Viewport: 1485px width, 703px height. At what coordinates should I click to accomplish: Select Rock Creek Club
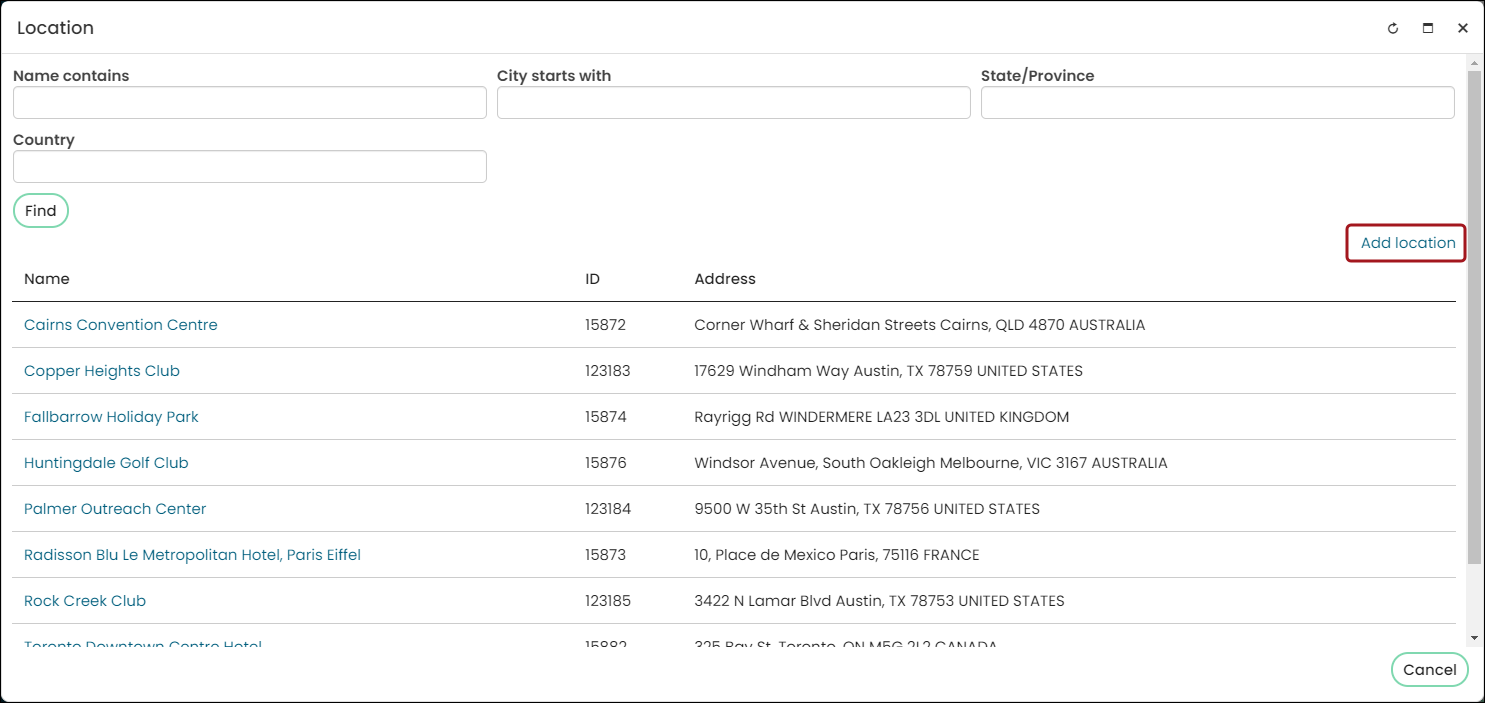point(85,601)
